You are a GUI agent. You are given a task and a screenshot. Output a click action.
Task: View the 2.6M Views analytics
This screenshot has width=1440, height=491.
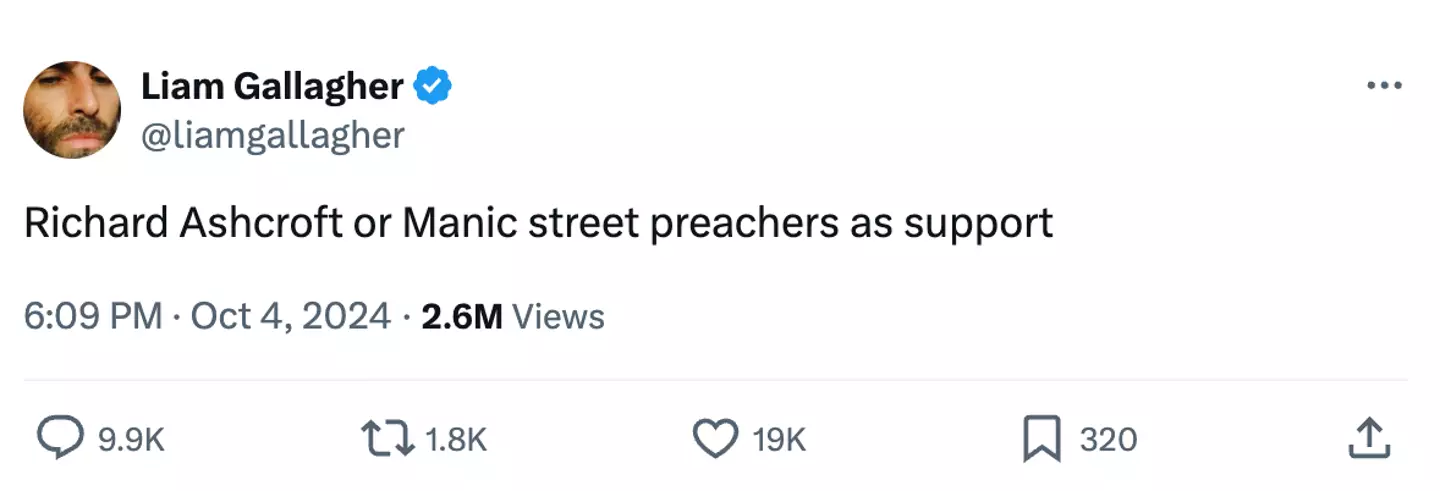[x=512, y=317]
